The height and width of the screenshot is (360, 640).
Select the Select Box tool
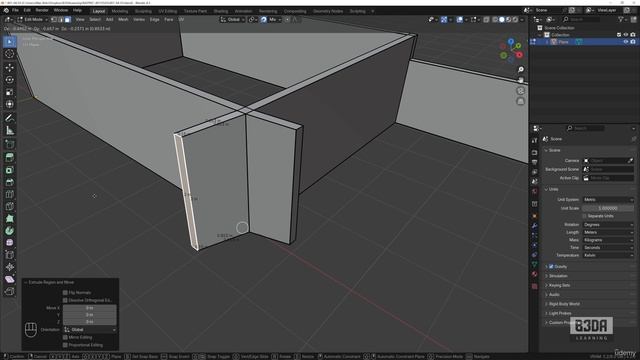pos(9,41)
